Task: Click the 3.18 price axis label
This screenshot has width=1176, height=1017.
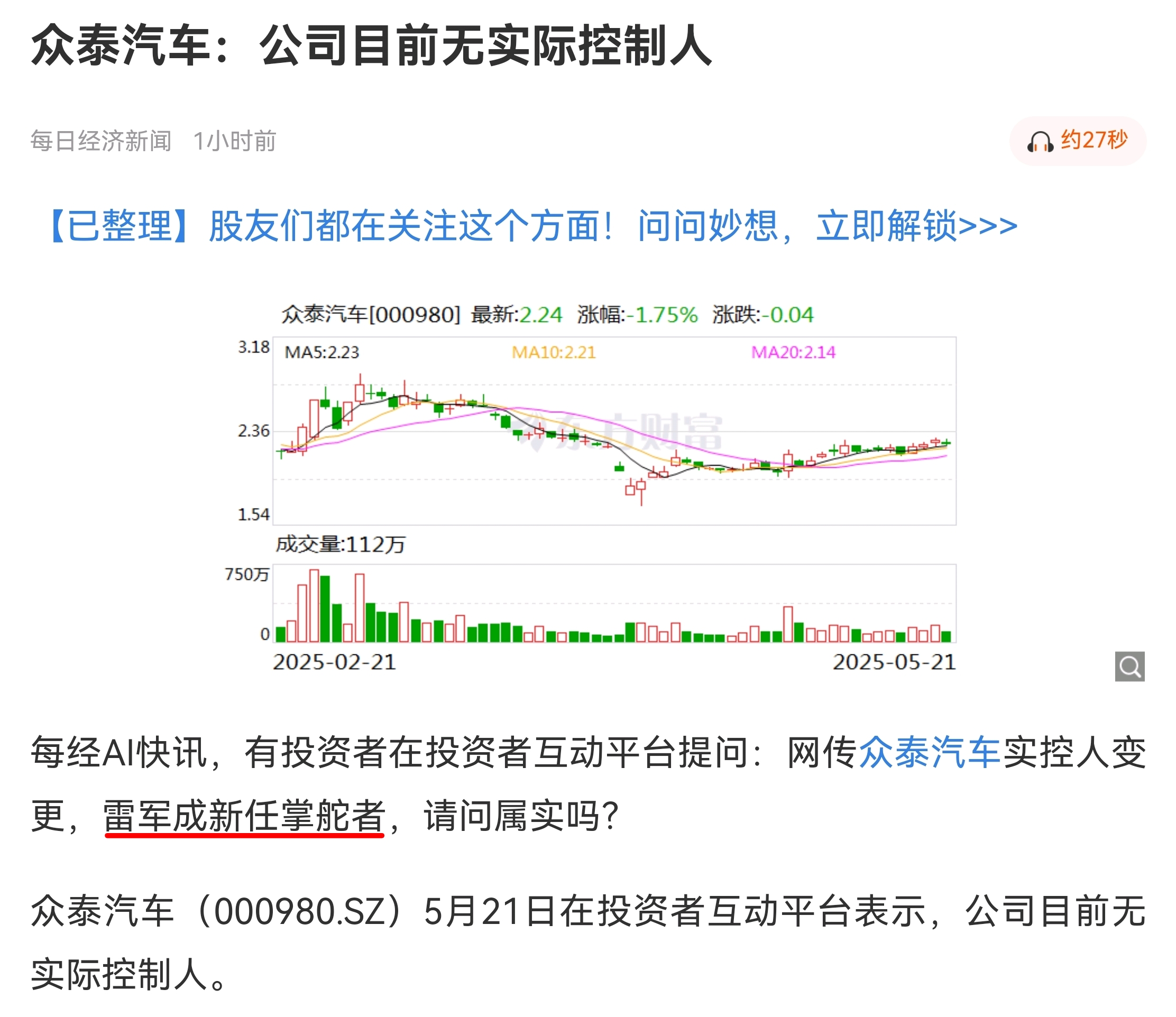Action: 253,347
